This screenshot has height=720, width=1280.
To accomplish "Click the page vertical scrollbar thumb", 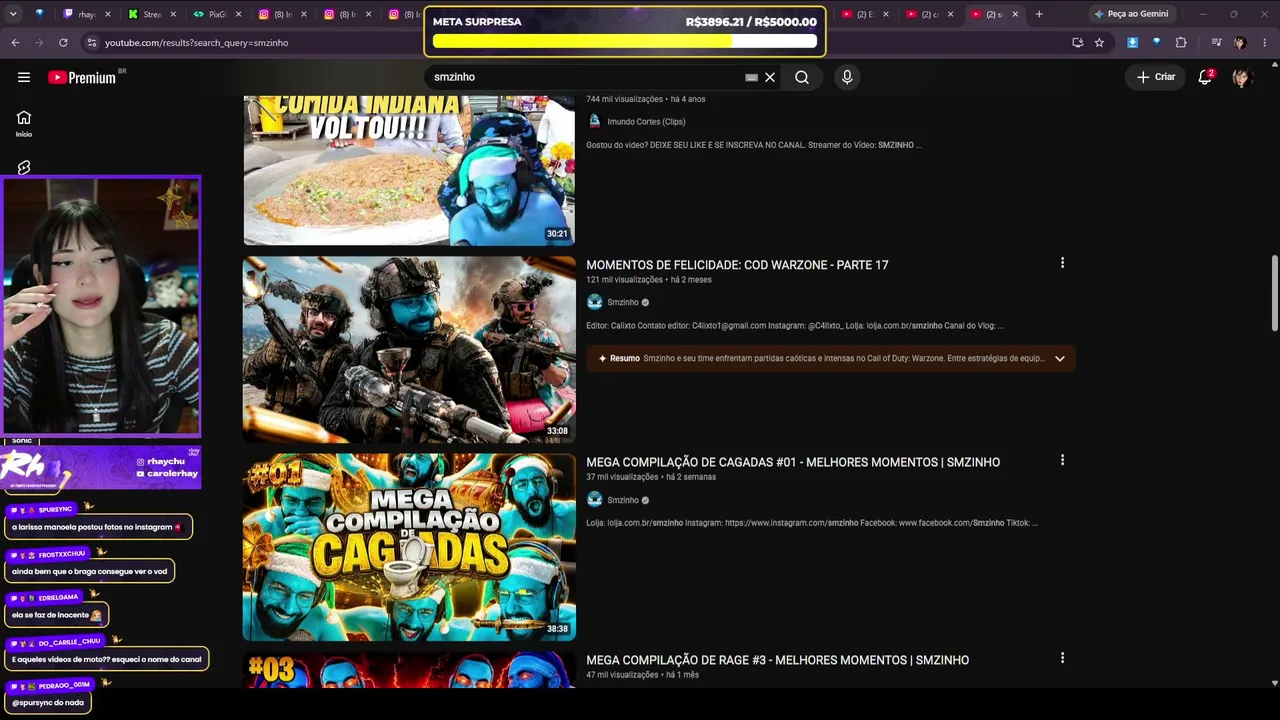I will click(1274, 293).
